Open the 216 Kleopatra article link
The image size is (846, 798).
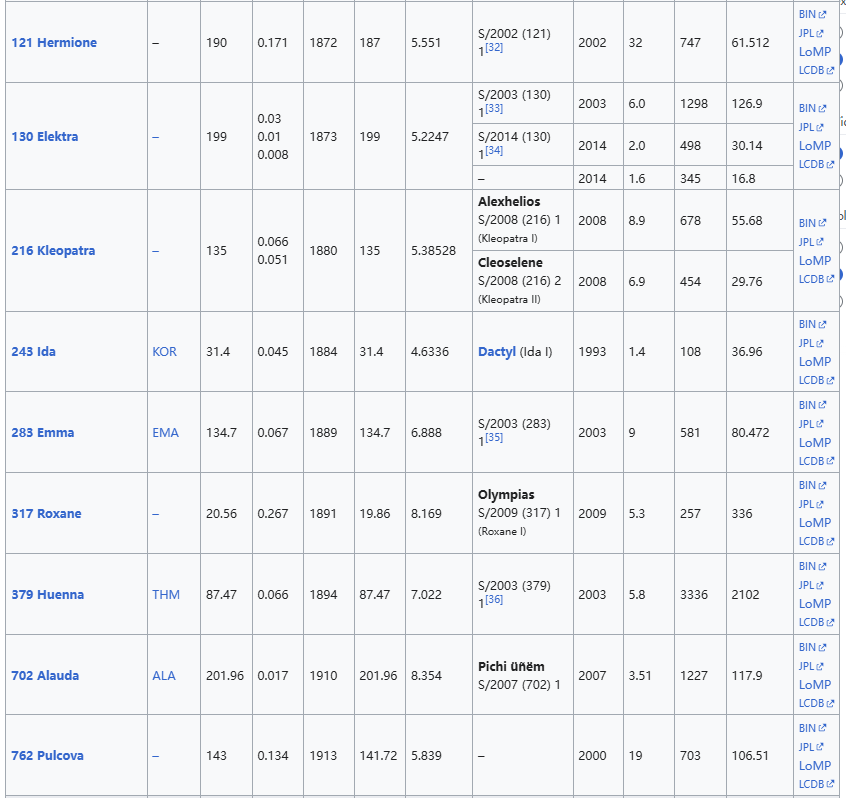pyautogui.click(x=53, y=251)
